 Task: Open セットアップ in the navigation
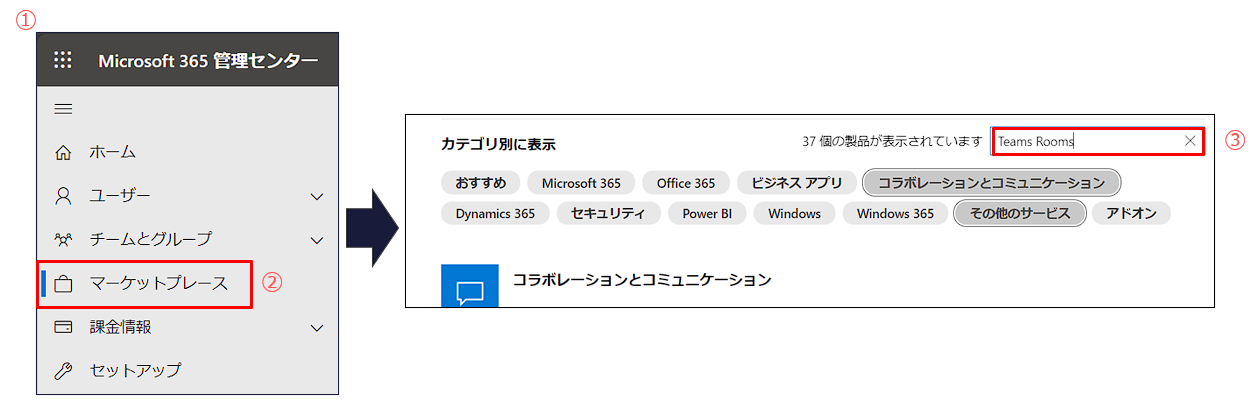135,371
